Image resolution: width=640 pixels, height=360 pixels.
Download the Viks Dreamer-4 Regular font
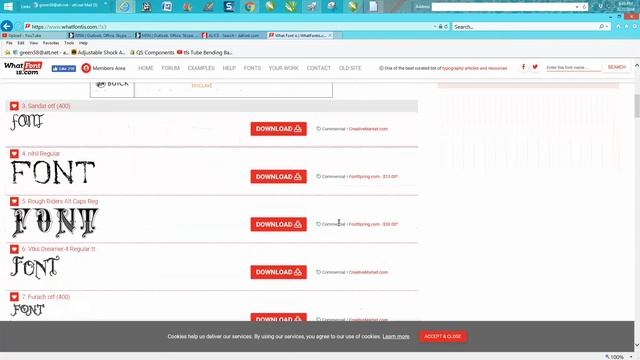pos(278,272)
